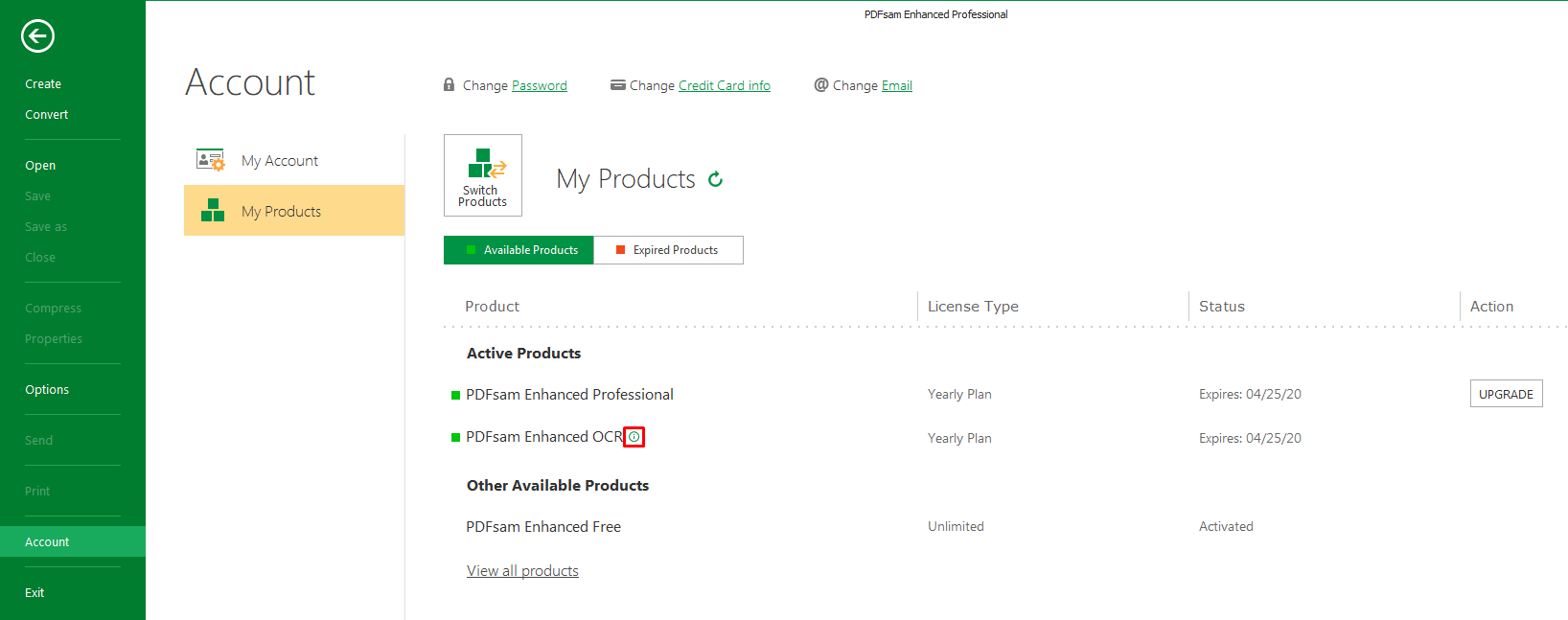This screenshot has width=1568, height=620.
Task: Click the Other Available Products section heading
Action: click(x=558, y=486)
